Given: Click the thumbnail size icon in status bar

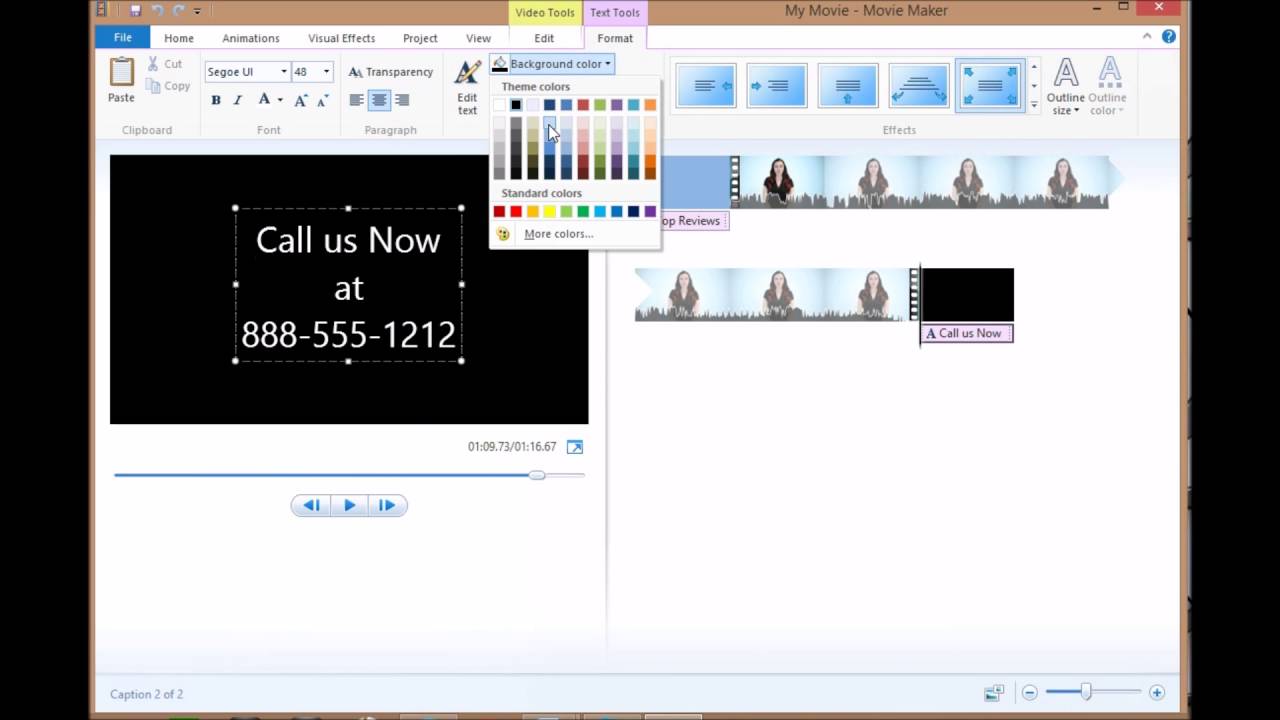Looking at the screenshot, I should (x=994, y=693).
